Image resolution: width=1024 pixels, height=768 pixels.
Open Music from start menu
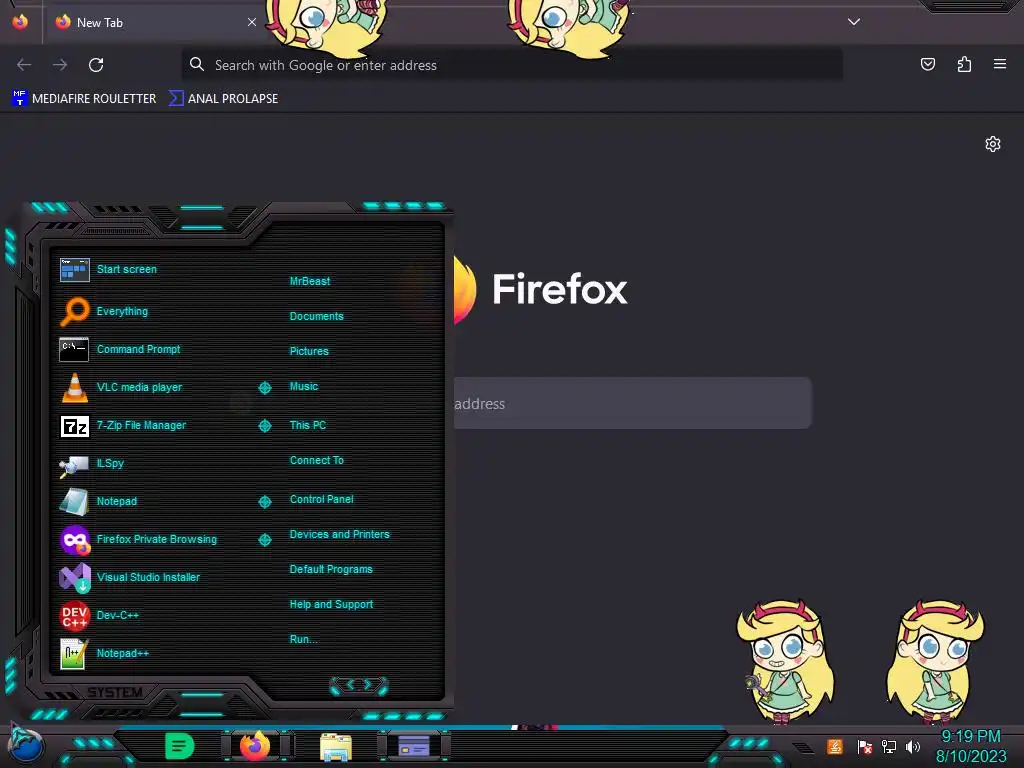tap(304, 387)
